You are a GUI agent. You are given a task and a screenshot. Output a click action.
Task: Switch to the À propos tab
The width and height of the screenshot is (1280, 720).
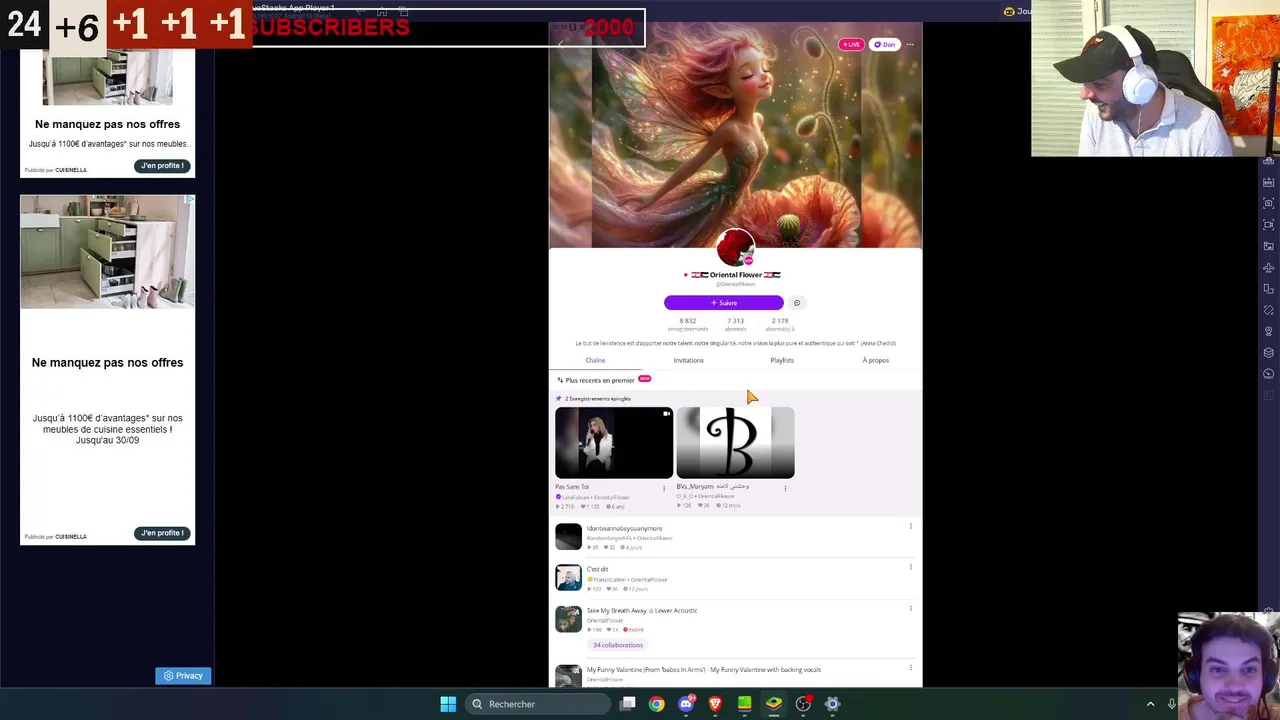pos(875,360)
